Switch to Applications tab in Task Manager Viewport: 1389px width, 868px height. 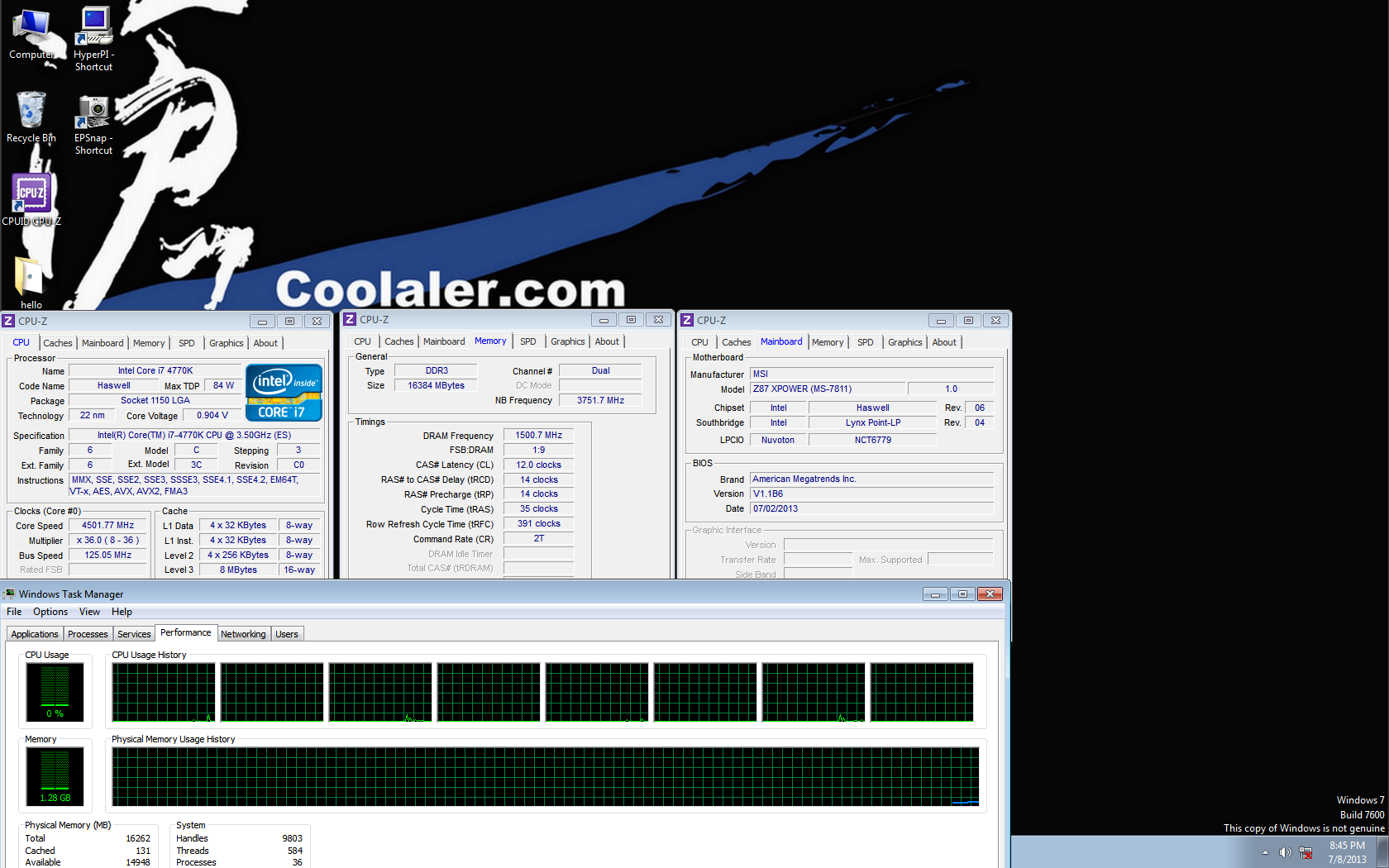(x=35, y=634)
